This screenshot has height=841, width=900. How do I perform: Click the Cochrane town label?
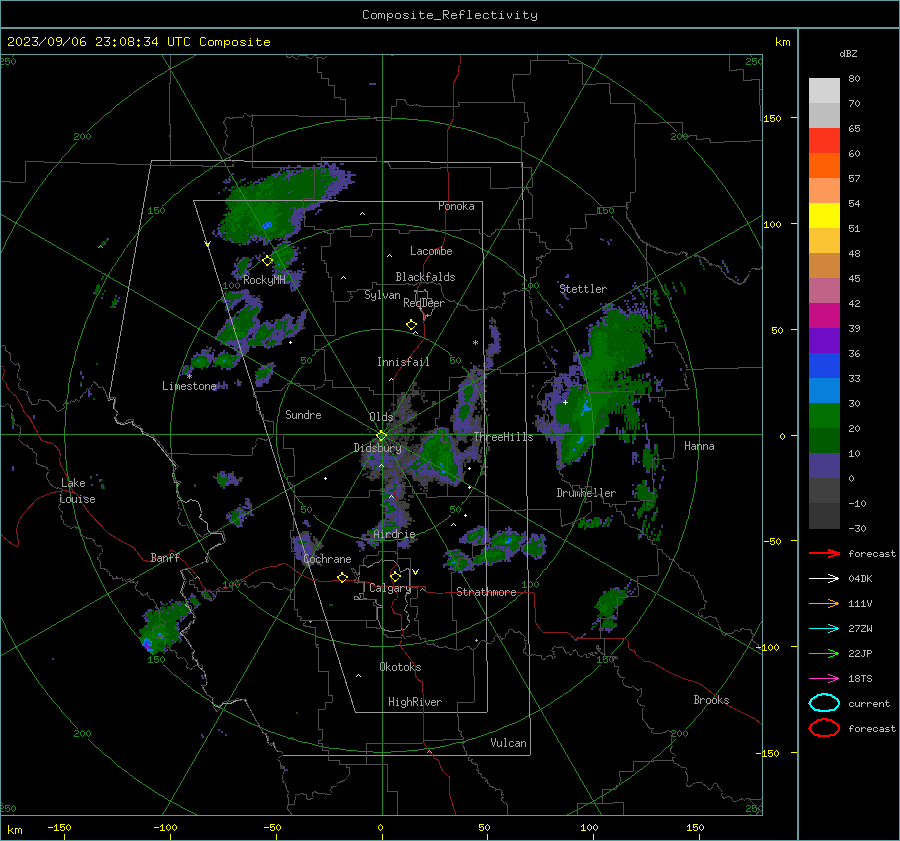(327, 559)
